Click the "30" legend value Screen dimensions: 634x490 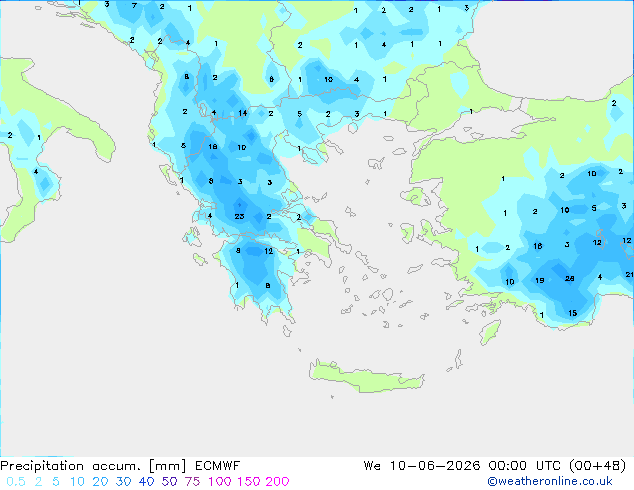point(123,482)
